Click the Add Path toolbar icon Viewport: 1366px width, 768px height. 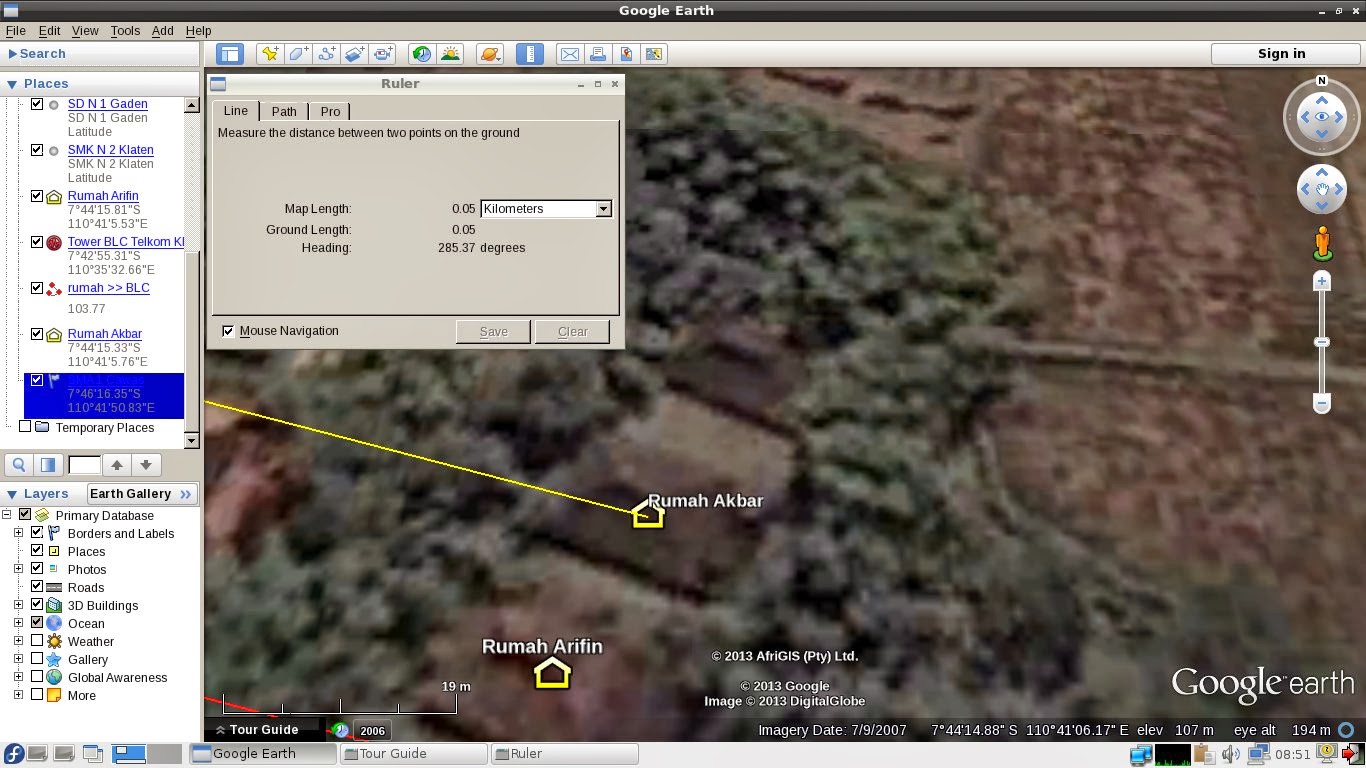click(x=326, y=54)
